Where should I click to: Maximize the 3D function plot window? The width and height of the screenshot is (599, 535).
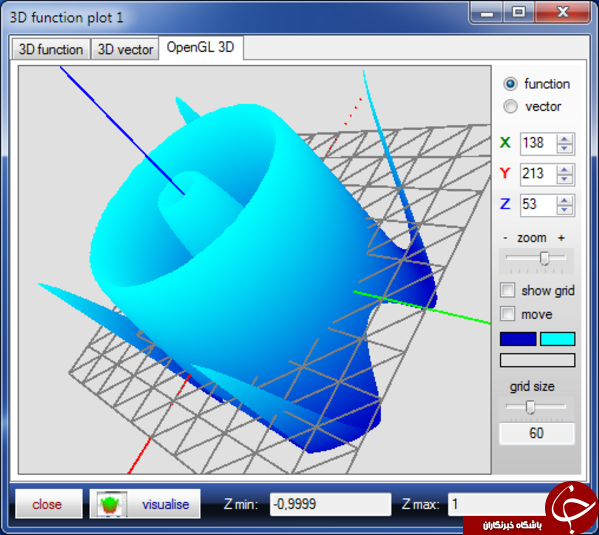(518, 13)
